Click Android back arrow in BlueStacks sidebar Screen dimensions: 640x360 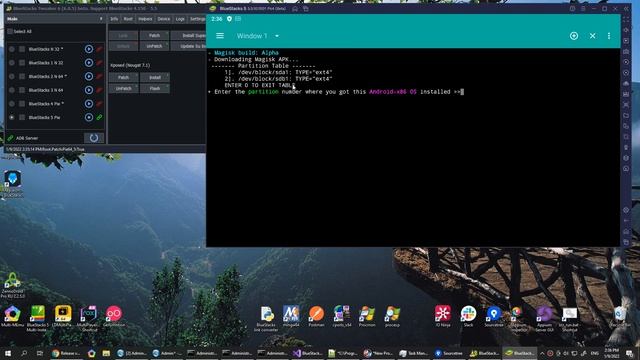click(626, 221)
